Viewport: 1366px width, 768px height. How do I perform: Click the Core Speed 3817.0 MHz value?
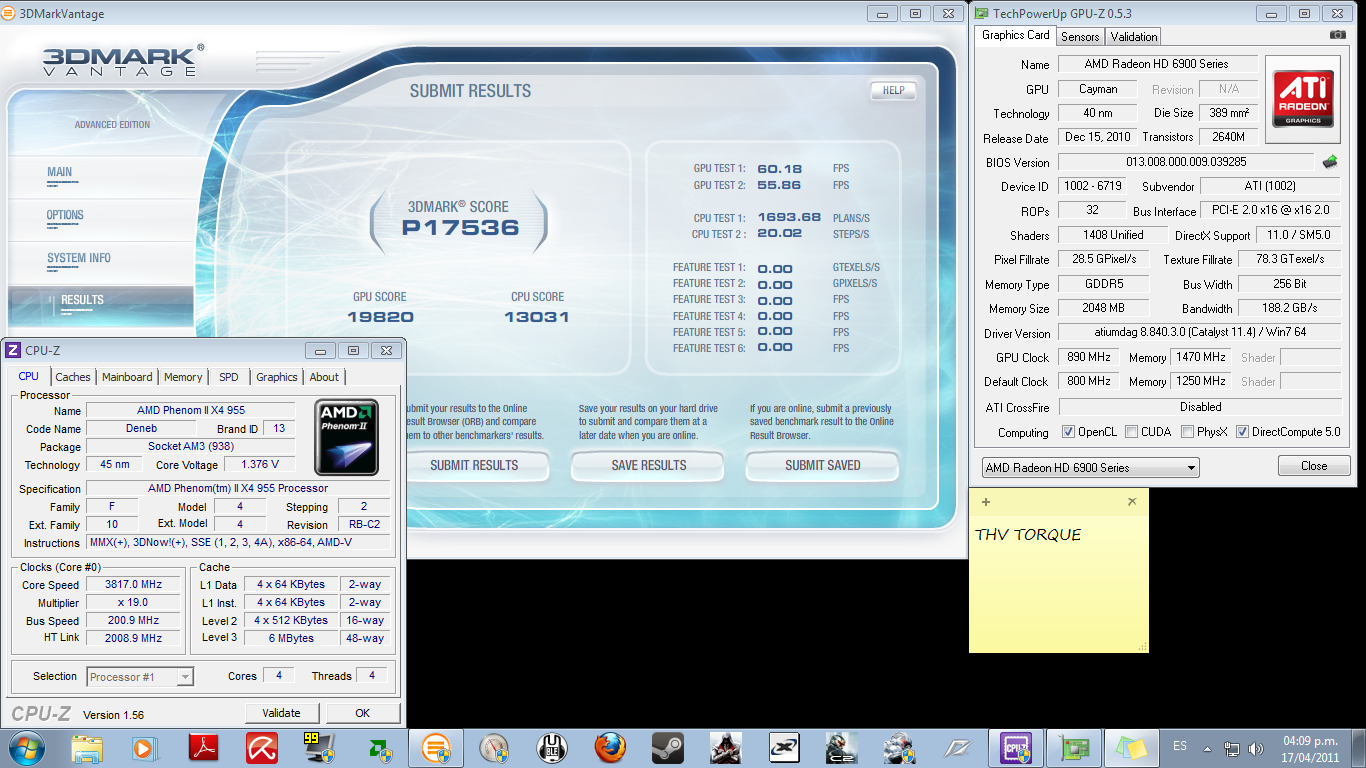(x=133, y=585)
